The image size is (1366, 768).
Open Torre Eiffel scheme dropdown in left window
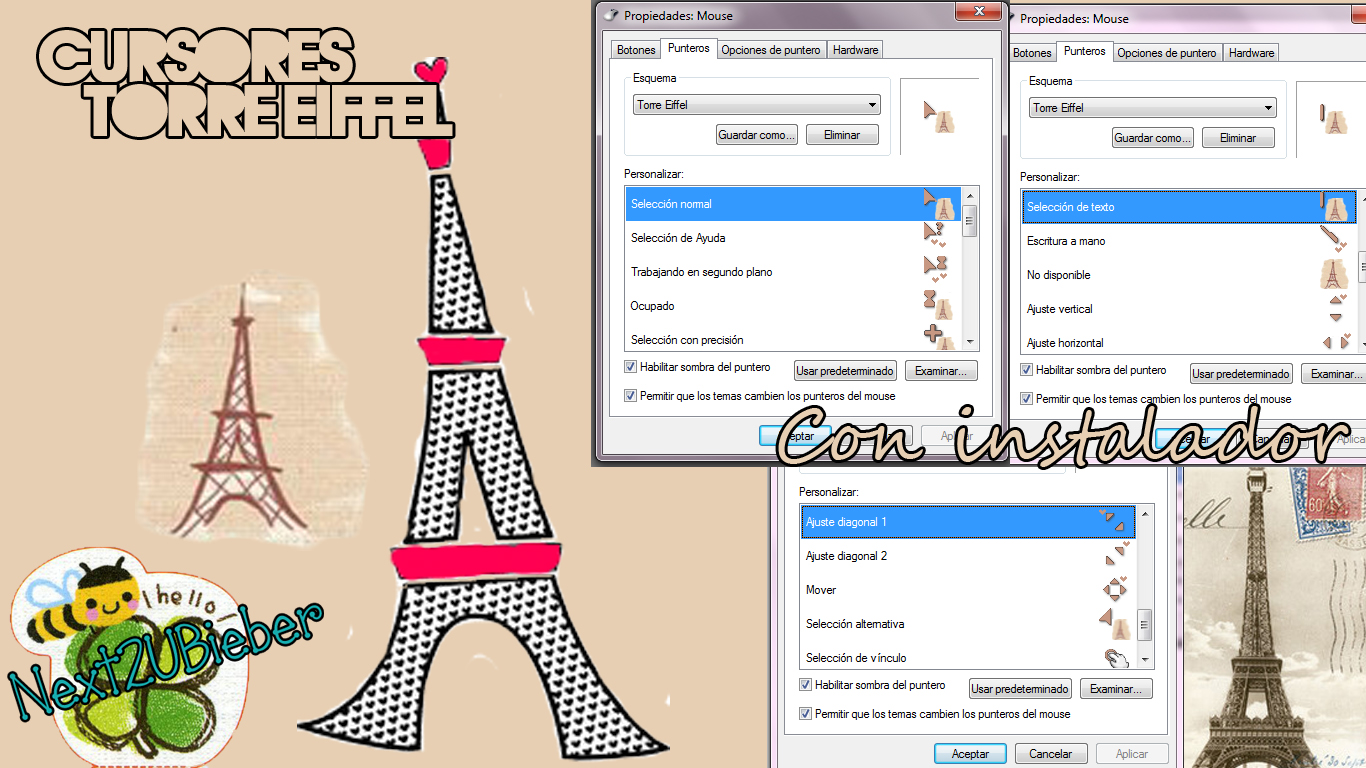(757, 105)
